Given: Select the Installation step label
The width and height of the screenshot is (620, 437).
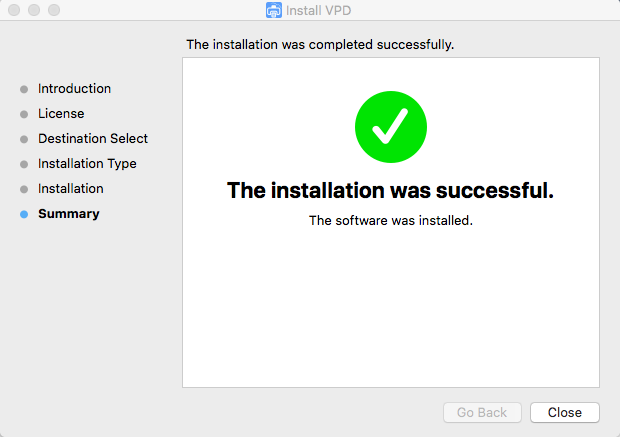Looking at the screenshot, I should tap(71, 189).
